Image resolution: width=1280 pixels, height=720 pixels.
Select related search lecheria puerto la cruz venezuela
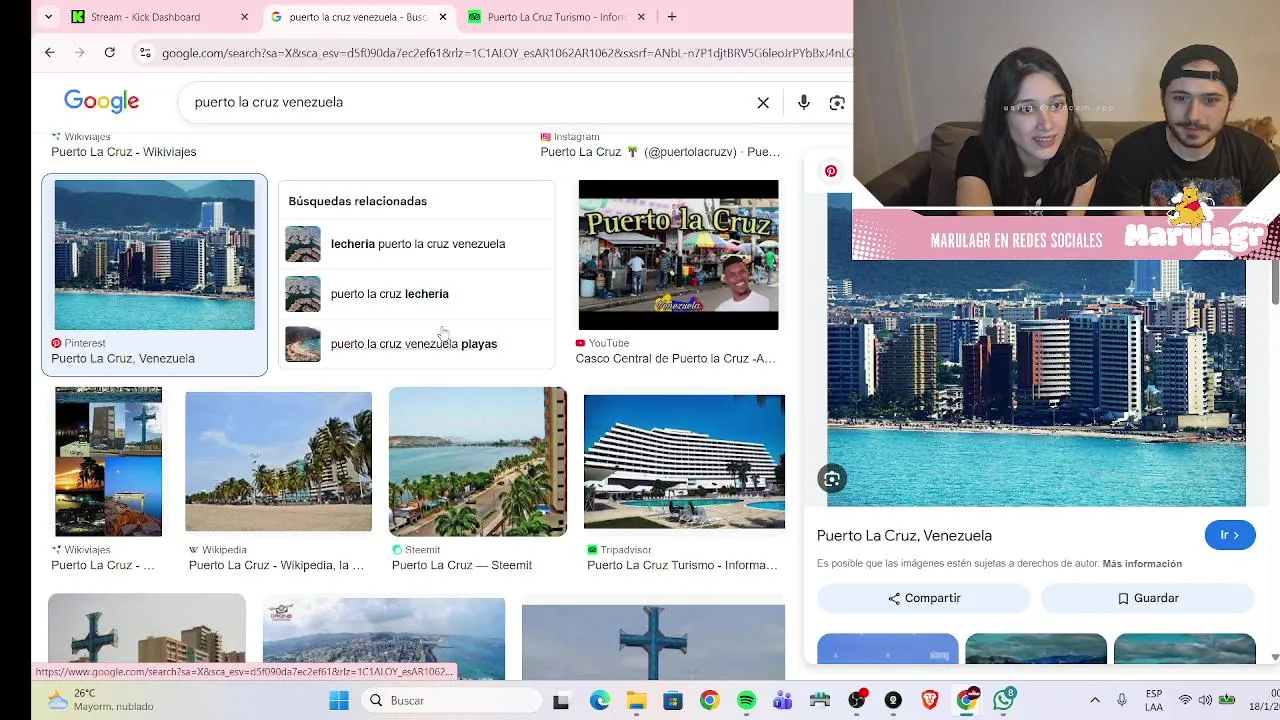tap(417, 244)
